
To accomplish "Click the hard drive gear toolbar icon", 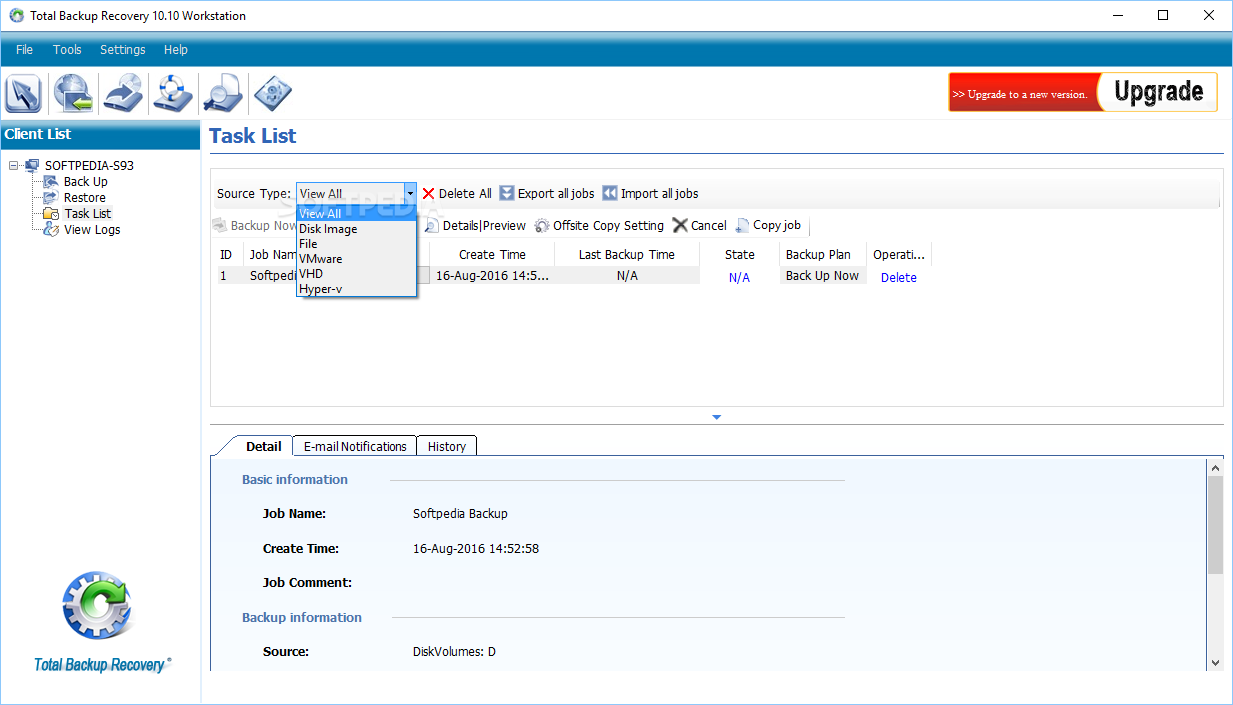I will [x=272, y=94].
